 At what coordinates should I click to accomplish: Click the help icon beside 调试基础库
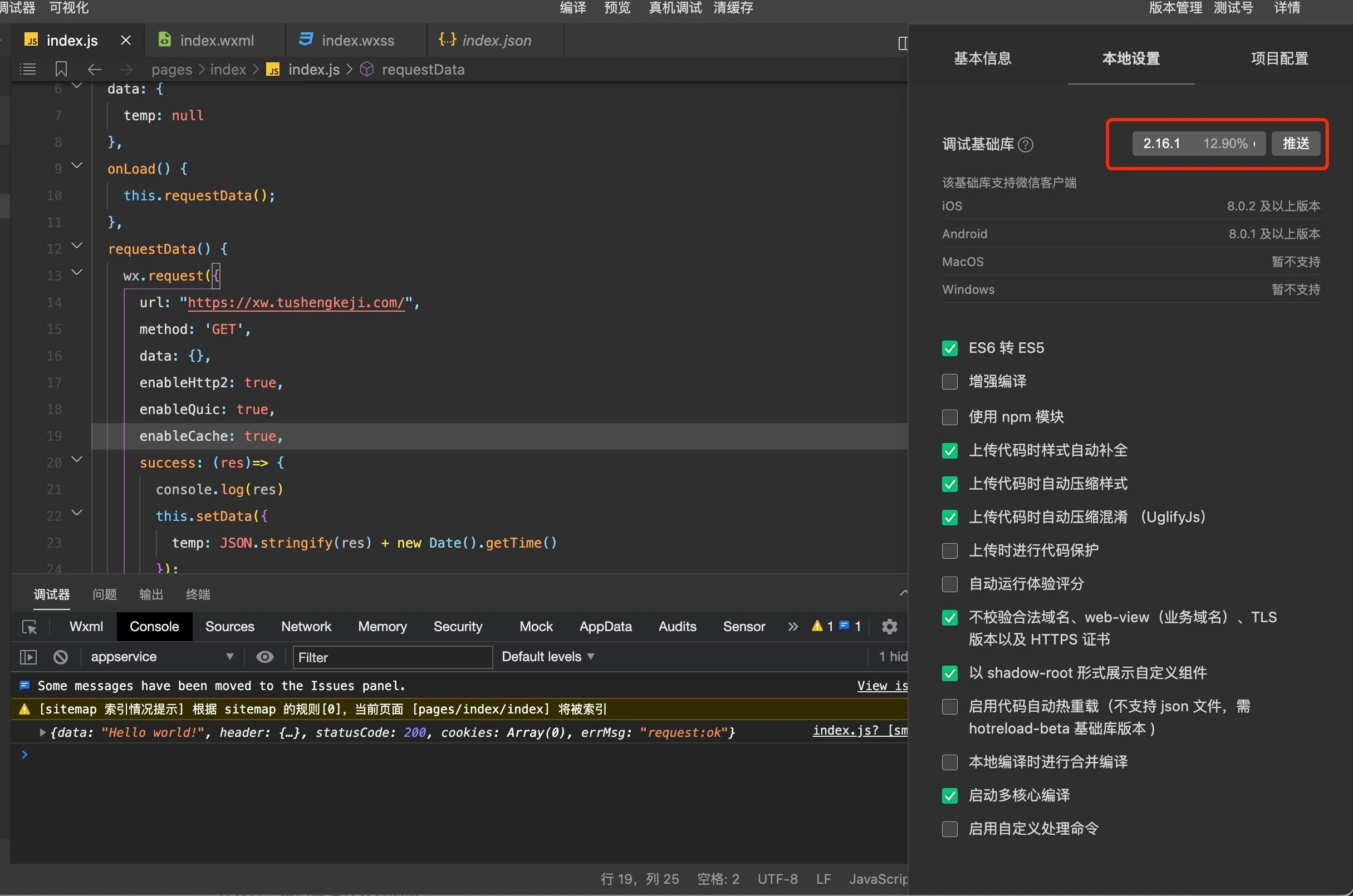point(1026,145)
